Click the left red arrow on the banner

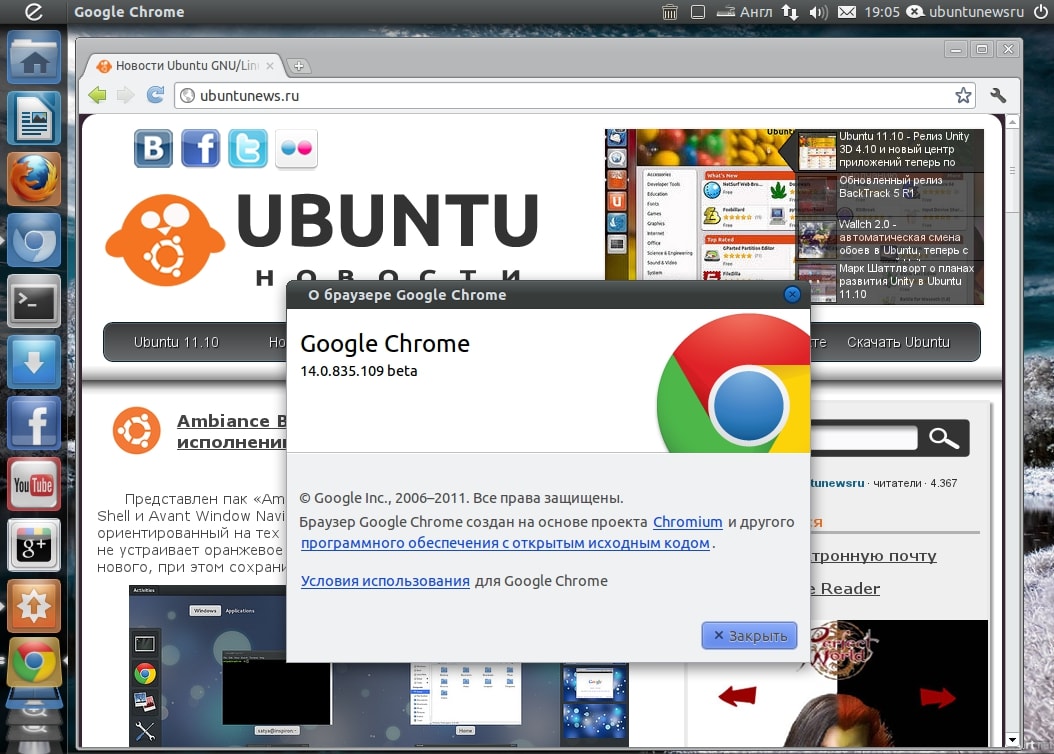737,696
